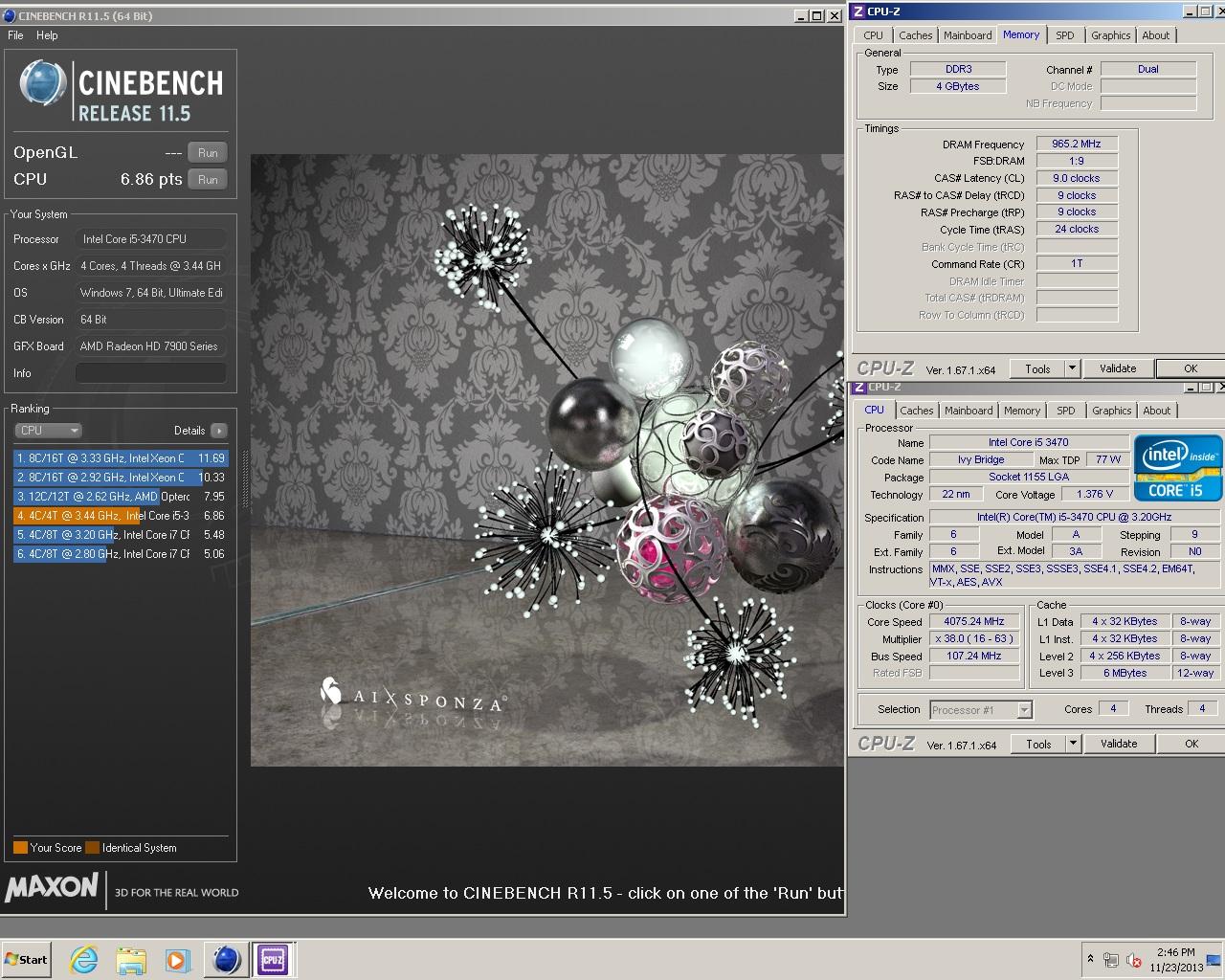Viewport: 1225px width, 980px height.
Task: Switch to CPU-Z taskbar icon
Action: [273, 960]
